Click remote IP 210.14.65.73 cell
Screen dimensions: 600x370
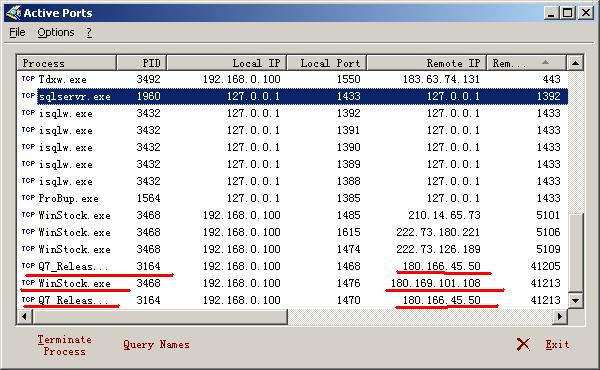click(x=444, y=215)
